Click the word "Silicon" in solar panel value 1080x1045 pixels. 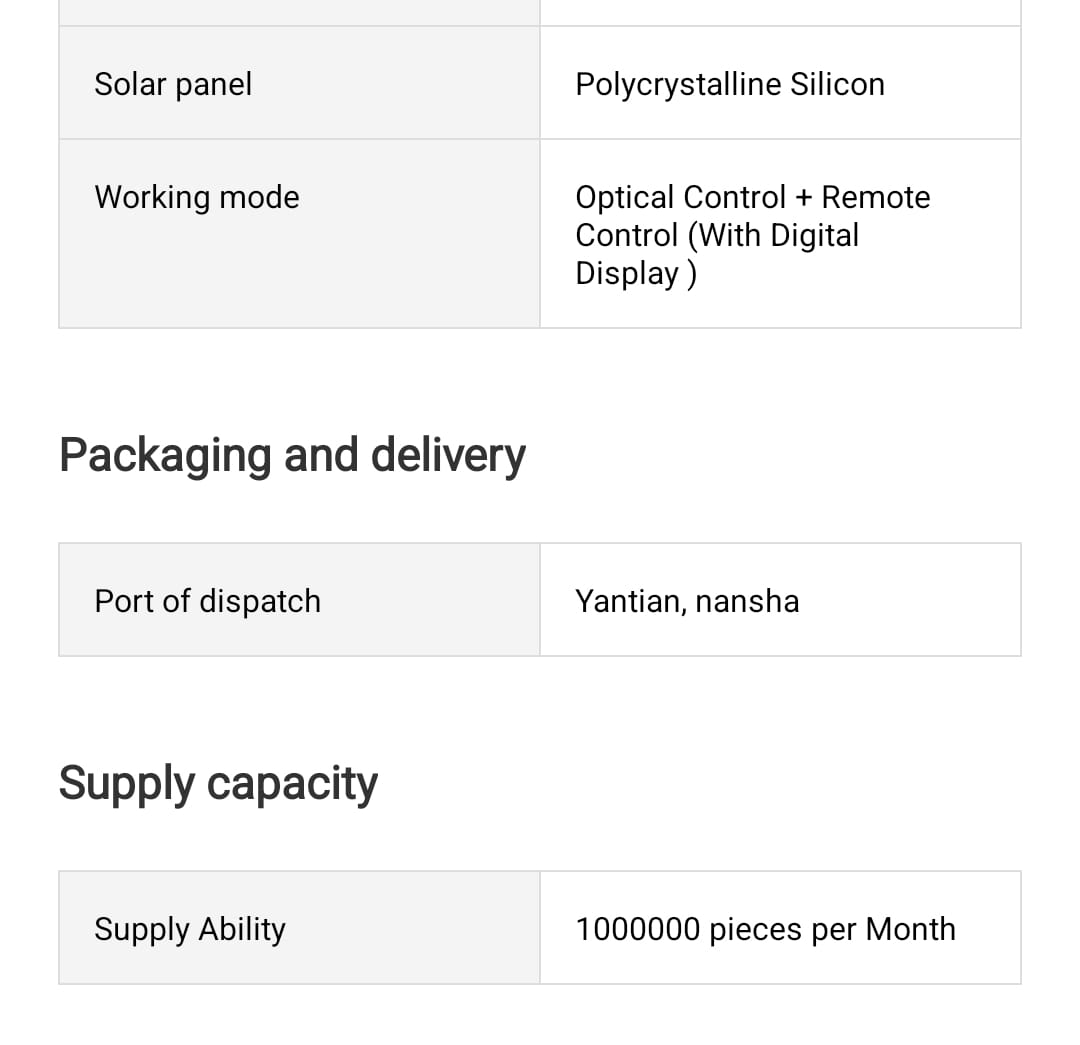pos(837,84)
